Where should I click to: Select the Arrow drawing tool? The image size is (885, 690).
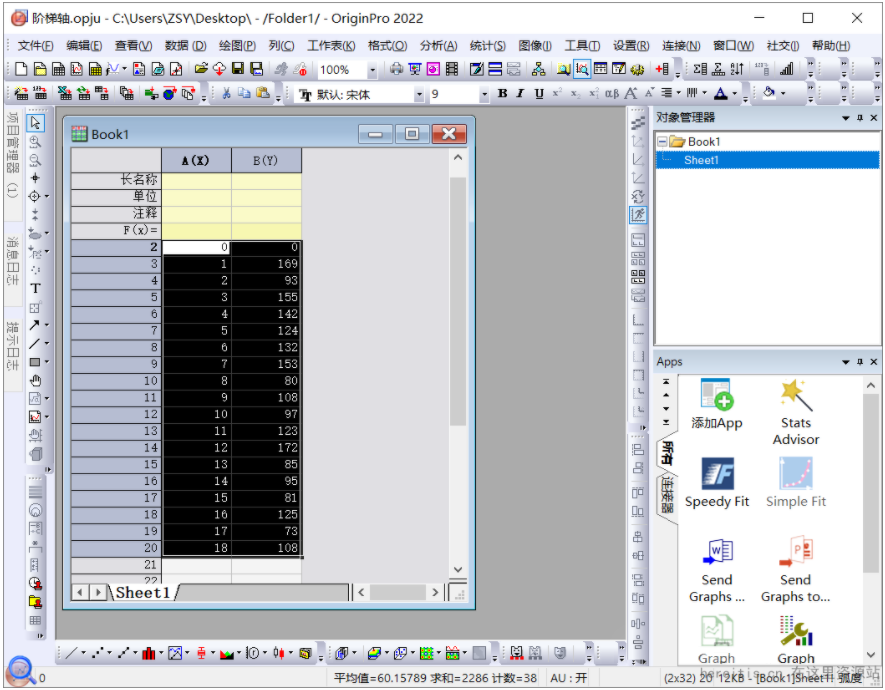coord(34,325)
